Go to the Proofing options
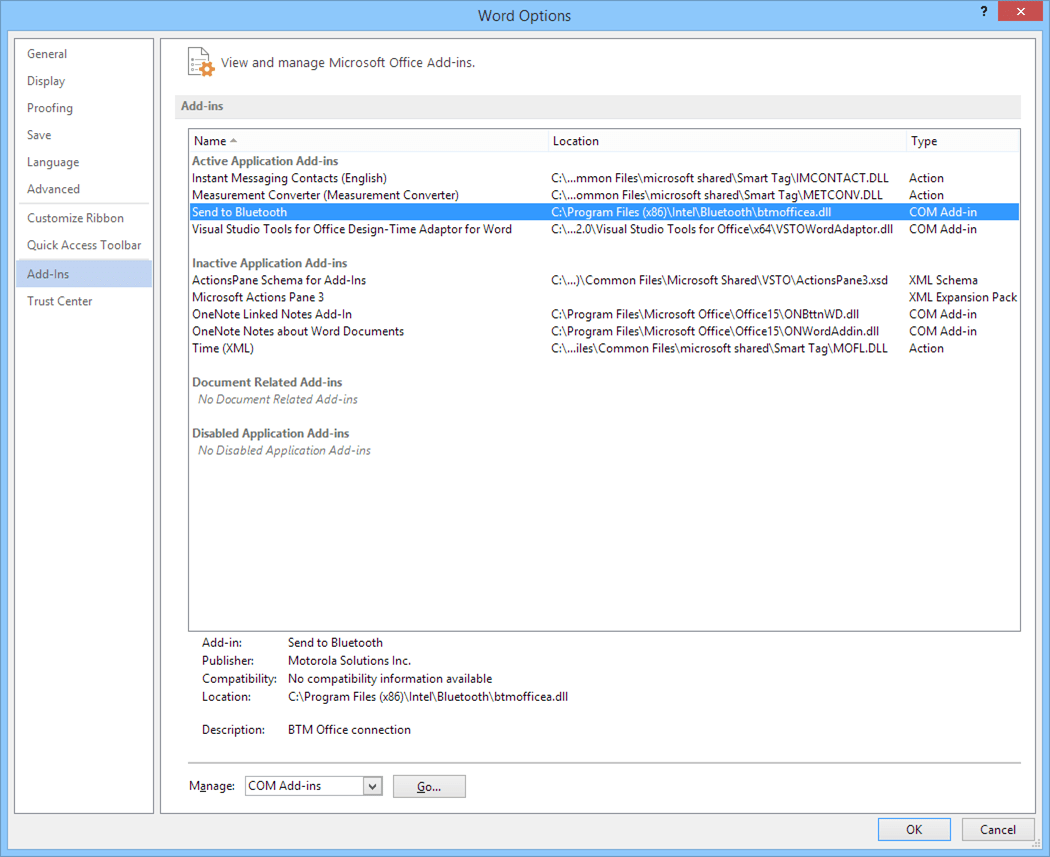The image size is (1050, 857). coord(50,108)
